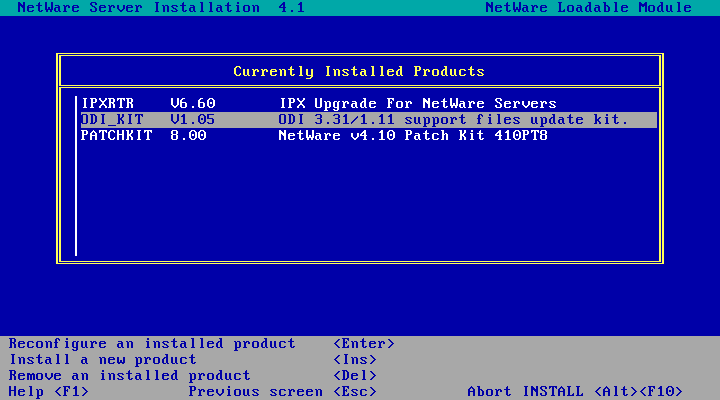Click 'Abort INSTALL <Alt><F10>' hint
This screenshot has width=720, height=400.
tap(575, 392)
